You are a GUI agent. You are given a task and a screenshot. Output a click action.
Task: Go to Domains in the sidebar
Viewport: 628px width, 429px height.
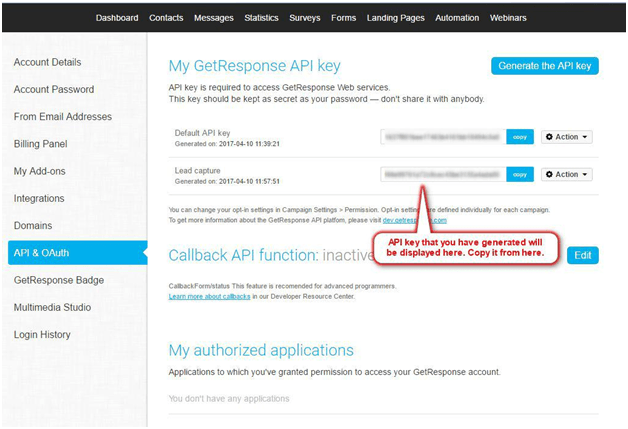click(33, 226)
